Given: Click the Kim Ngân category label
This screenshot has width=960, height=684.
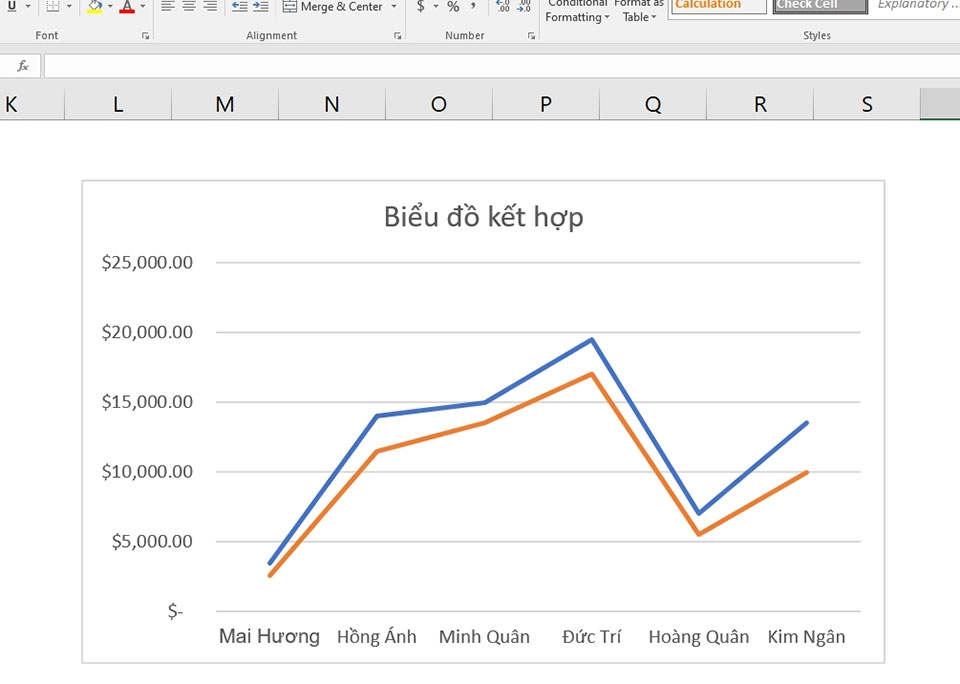Looking at the screenshot, I should (806, 637).
